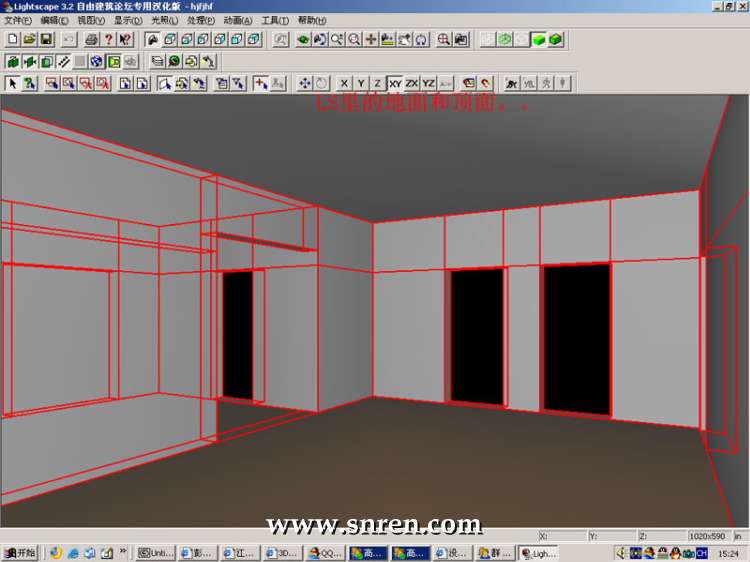The image size is (750, 562).
Task: Toggle the ZX plane constraint
Action: (x=412, y=83)
